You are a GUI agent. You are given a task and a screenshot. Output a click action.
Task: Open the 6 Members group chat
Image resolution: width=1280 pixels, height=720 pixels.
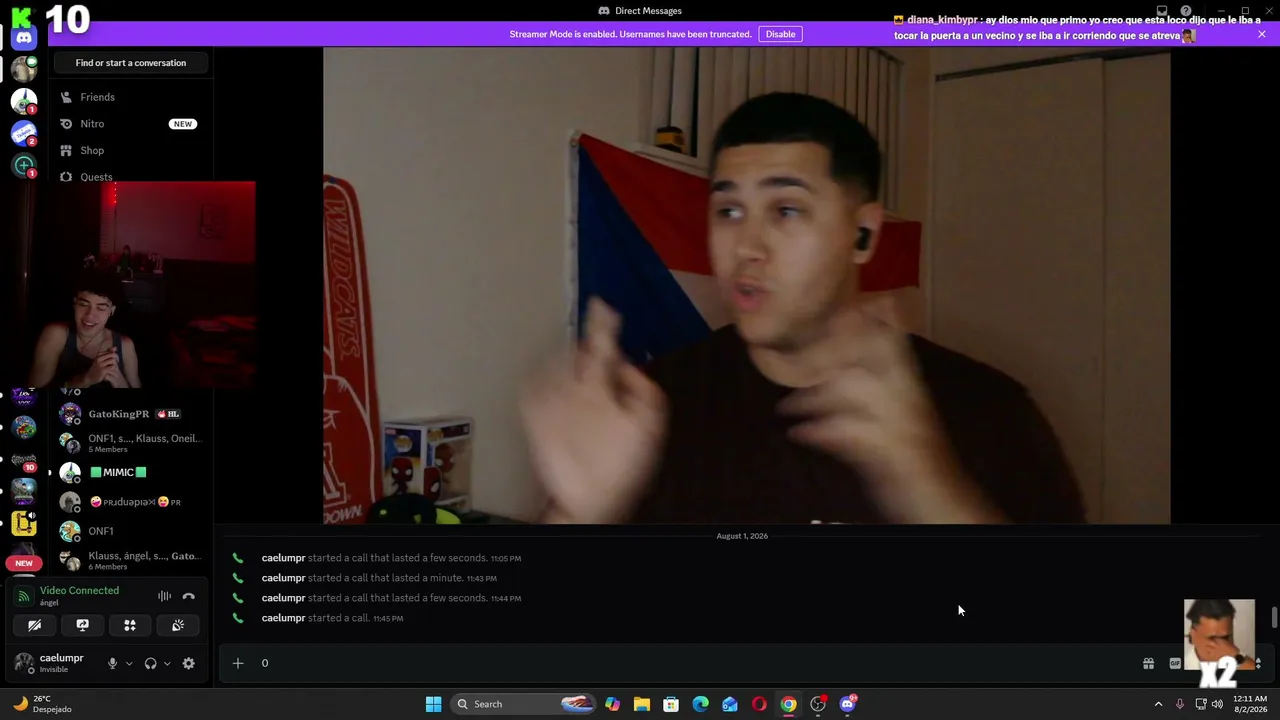[x=132, y=560]
